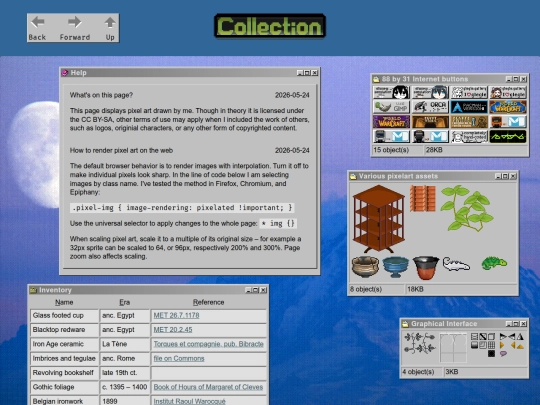The width and height of the screenshot is (540, 405).
Task: Open the MET 26.7.1178 reference link
Action: coord(176,315)
